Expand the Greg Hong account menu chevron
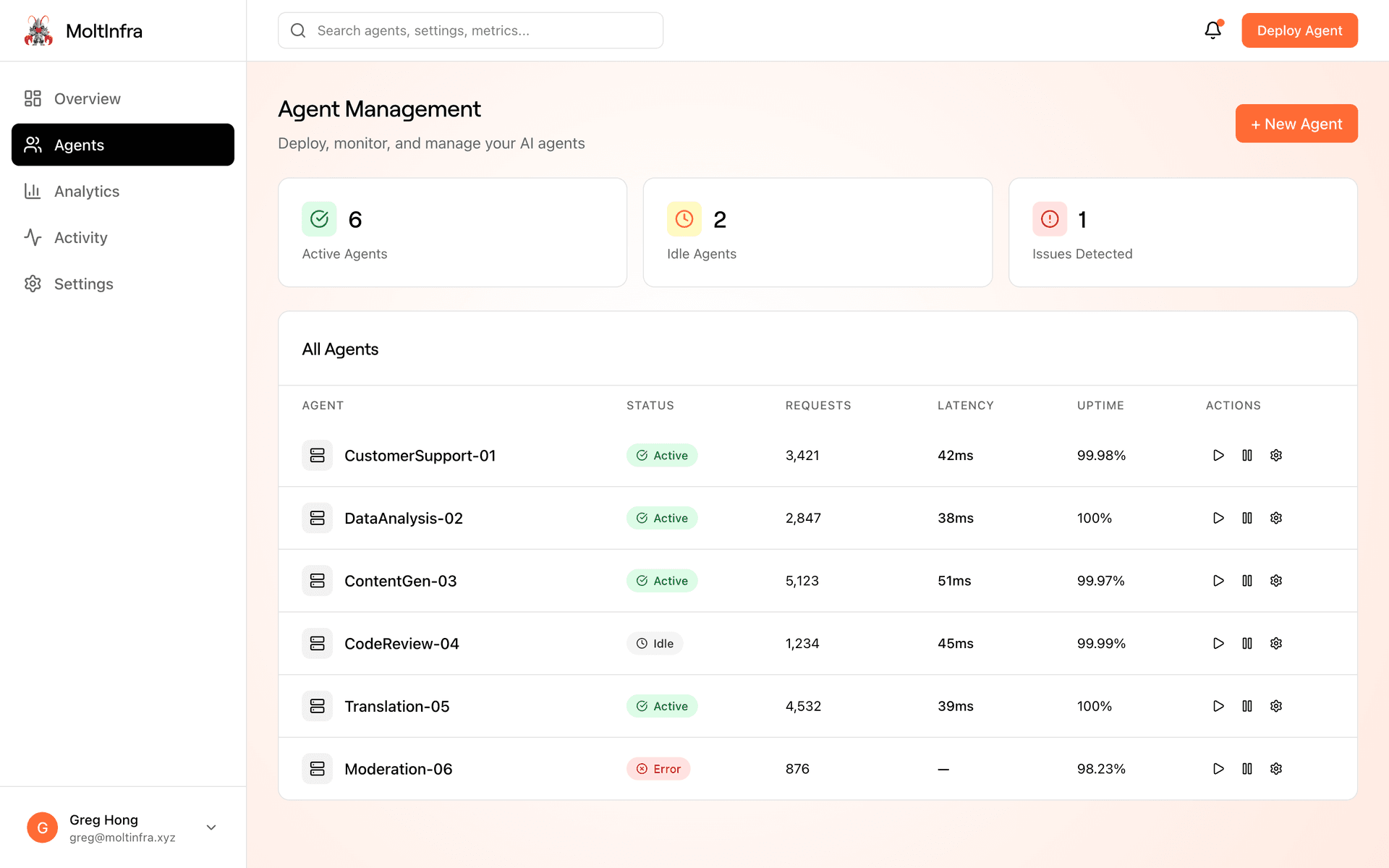Viewport: 1389px width, 868px height. tap(211, 827)
